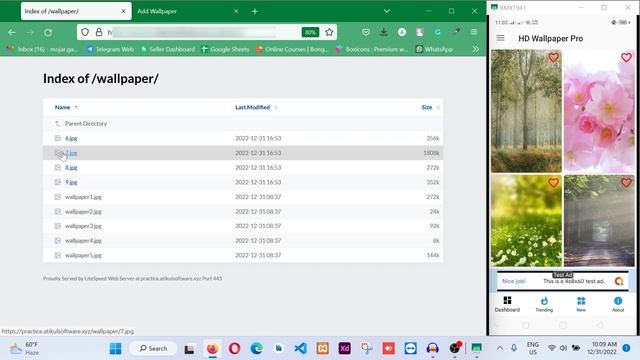Open Adobe XD from the taskbar
This screenshot has width=640, height=360.
(344, 349)
